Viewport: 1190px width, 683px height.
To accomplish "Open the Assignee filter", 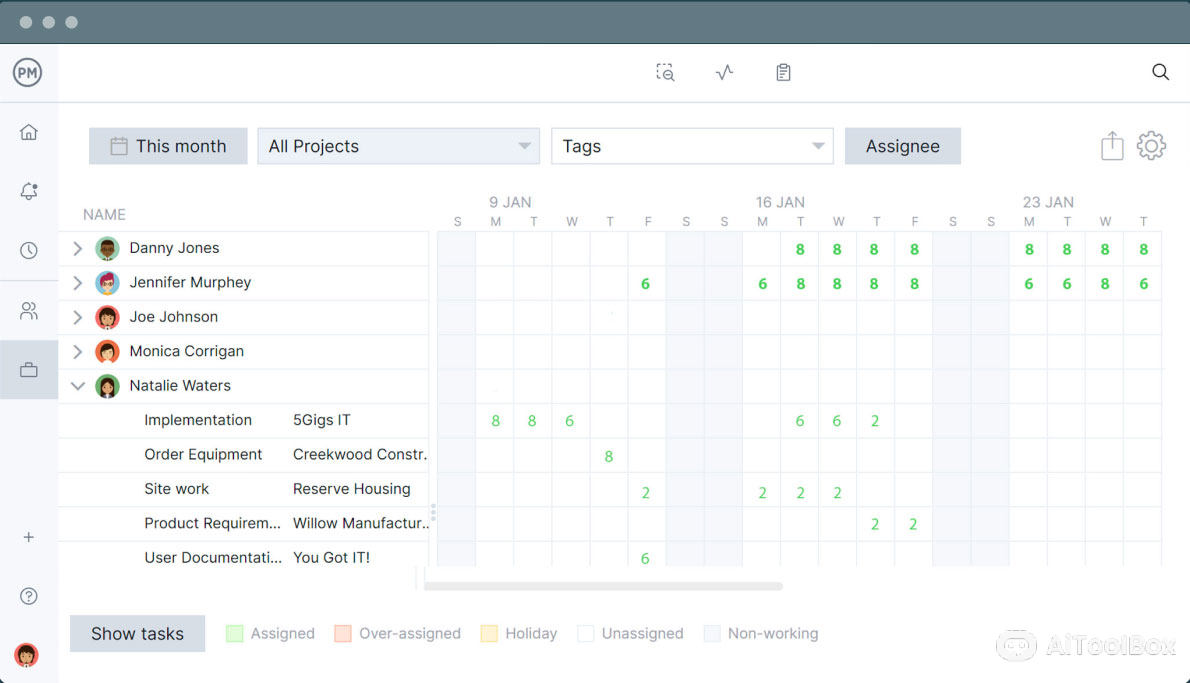I will pos(902,146).
